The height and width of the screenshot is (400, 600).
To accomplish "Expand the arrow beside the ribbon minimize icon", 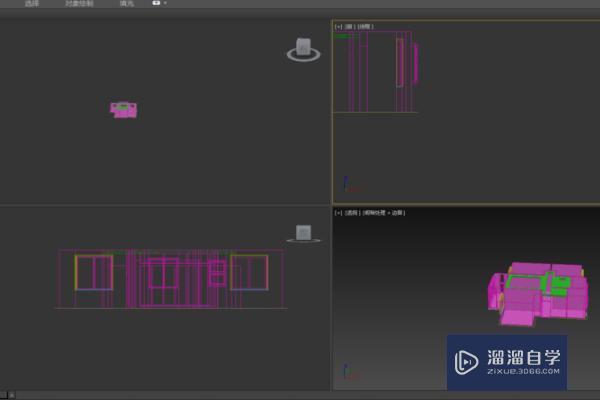I will coord(165,3).
